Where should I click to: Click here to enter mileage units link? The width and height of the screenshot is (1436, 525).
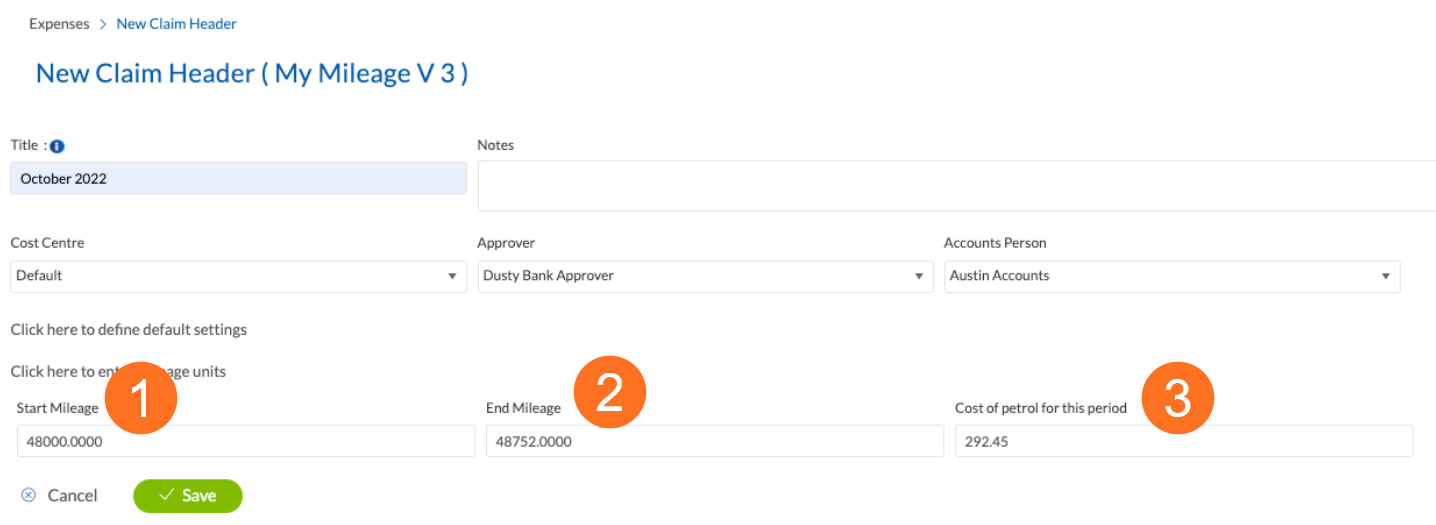(x=118, y=371)
